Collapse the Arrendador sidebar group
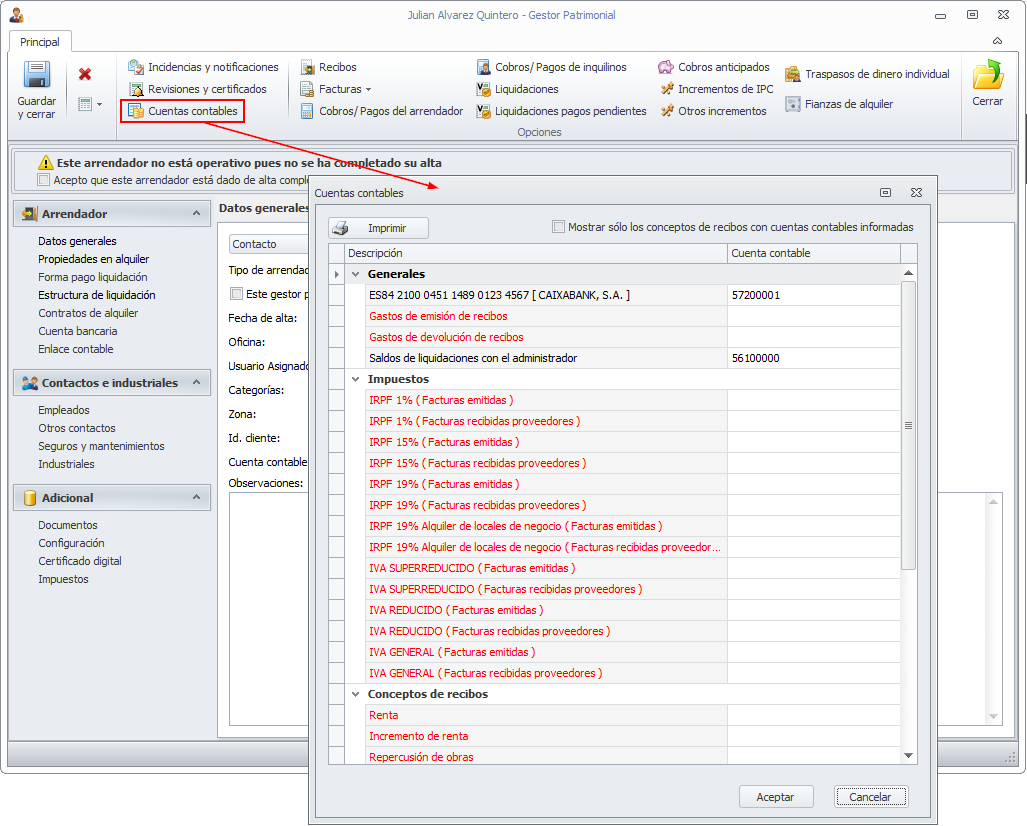 tap(196, 214)
